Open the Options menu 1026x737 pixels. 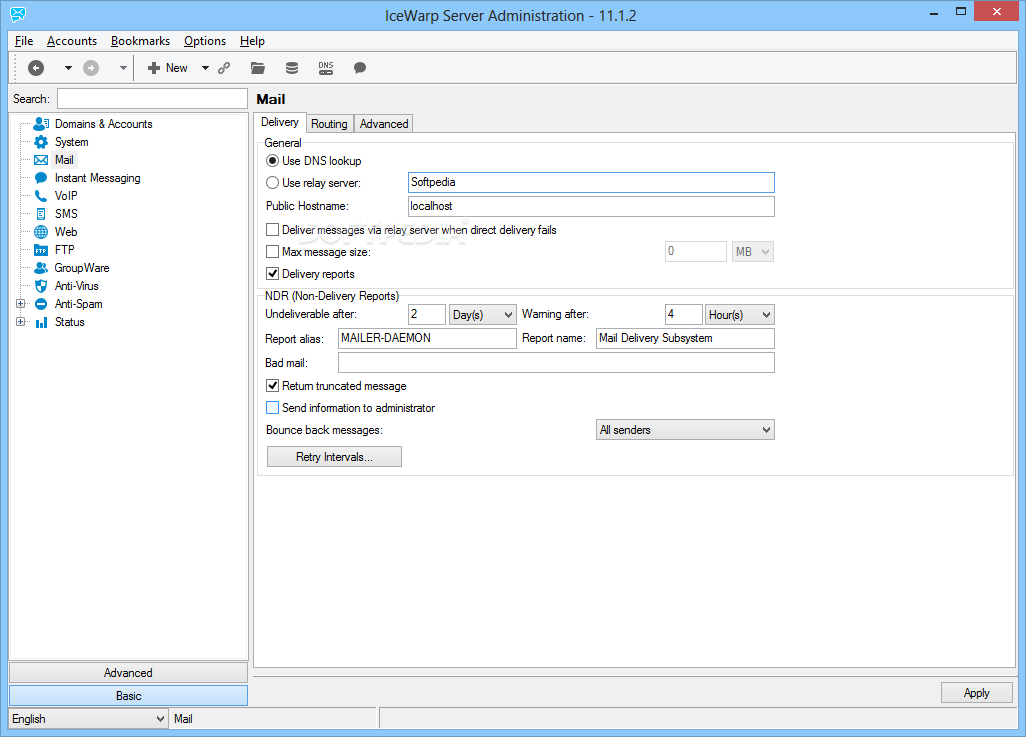(205, 41)
